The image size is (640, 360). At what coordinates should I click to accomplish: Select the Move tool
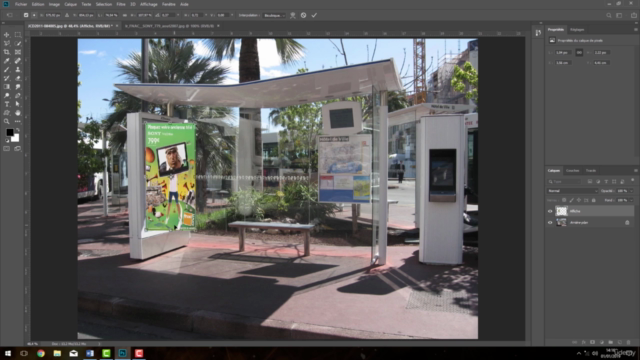(7, 35)
